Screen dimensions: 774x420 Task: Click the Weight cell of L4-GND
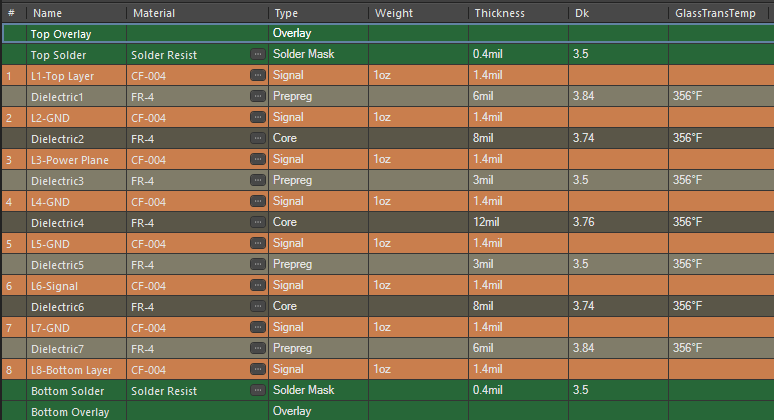pos(383,202)
